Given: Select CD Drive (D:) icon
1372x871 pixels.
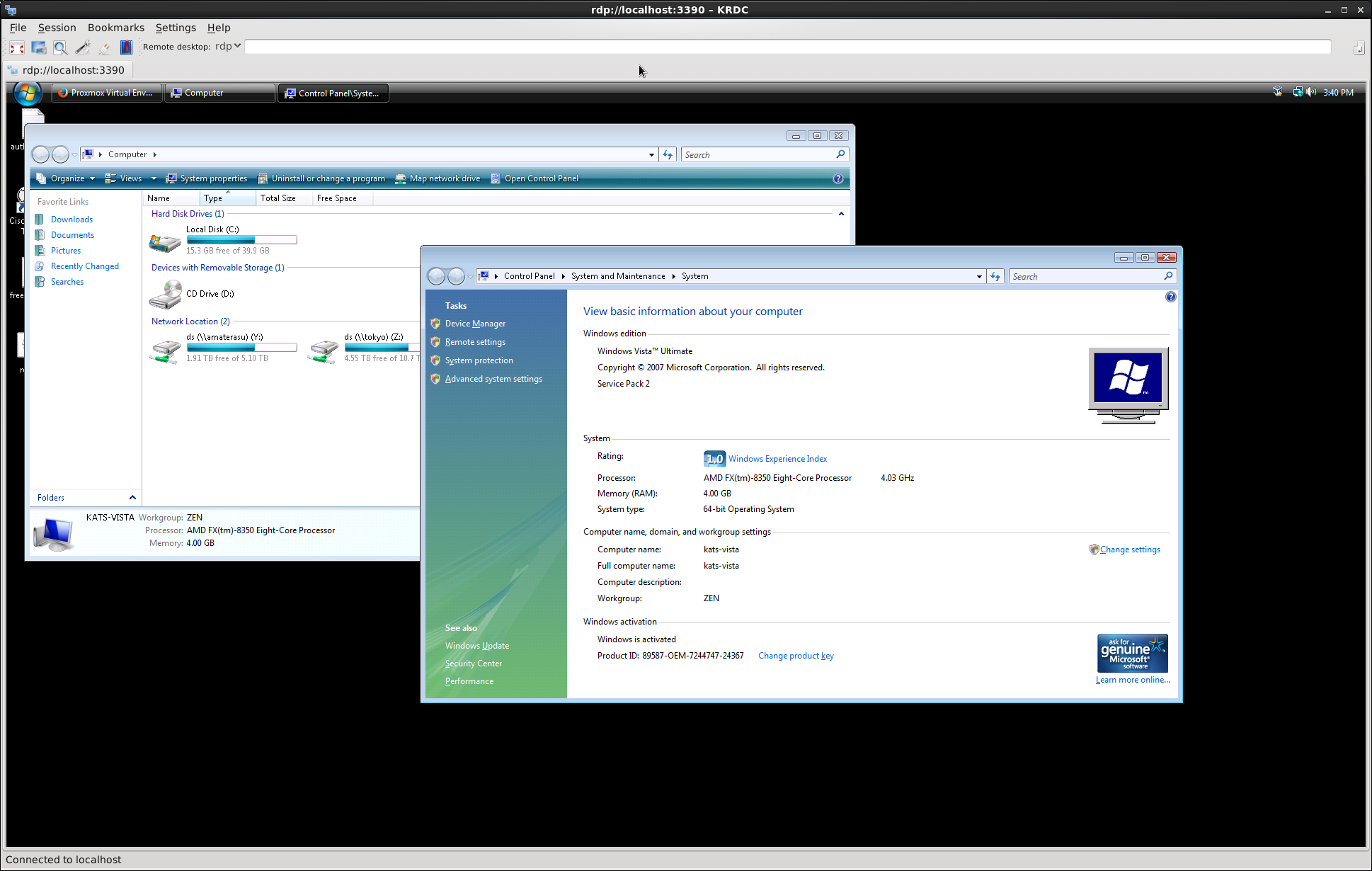Looking at the screenshot, I should point(165,294).
